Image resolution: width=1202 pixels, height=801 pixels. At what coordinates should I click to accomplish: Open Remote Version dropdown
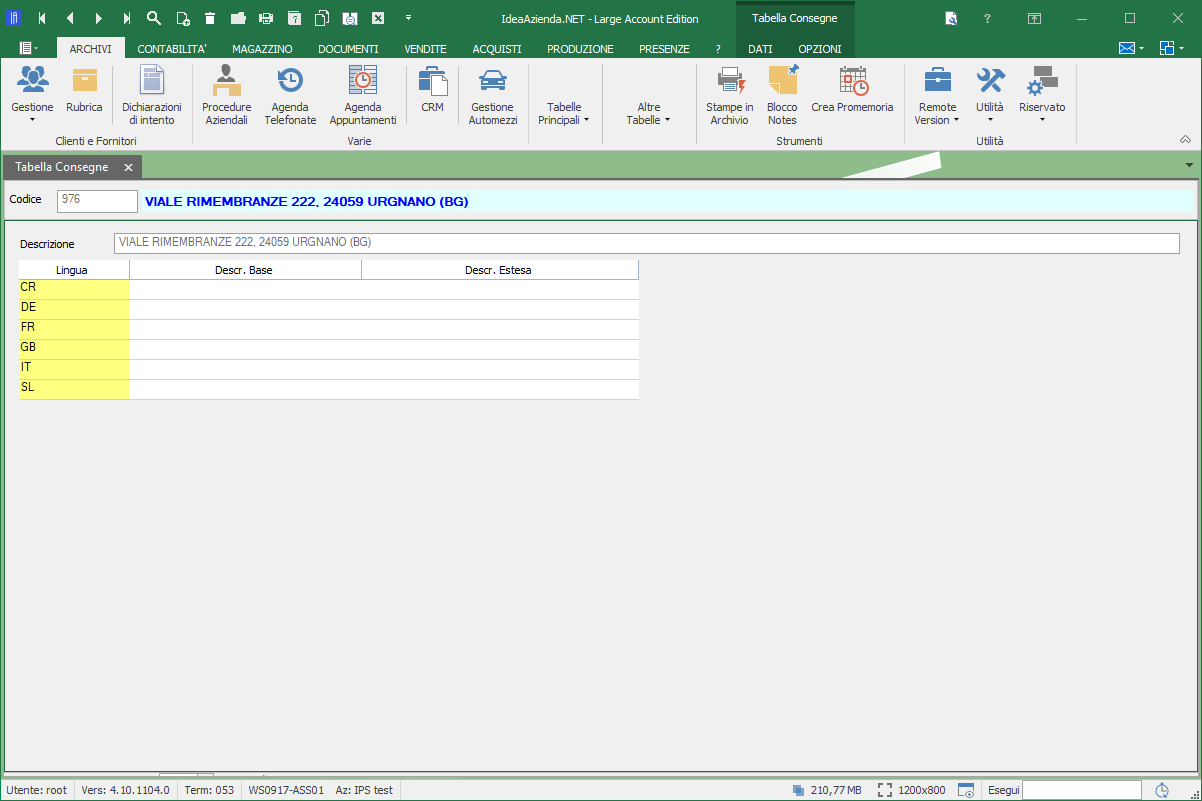[x=937, y=96]
